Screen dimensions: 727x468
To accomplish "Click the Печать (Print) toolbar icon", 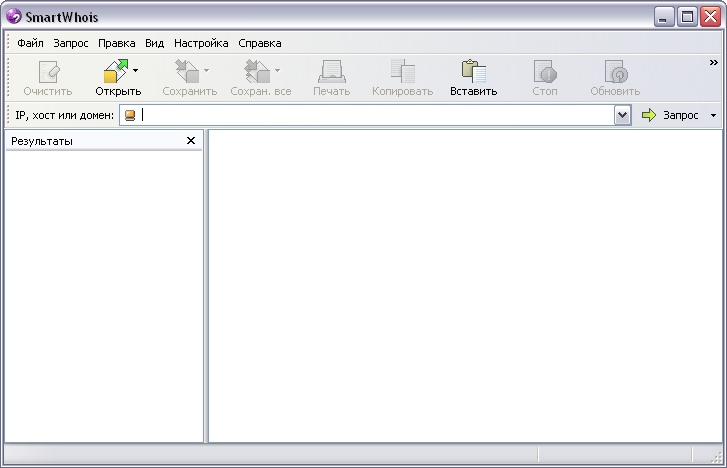I will pos(332,72).
